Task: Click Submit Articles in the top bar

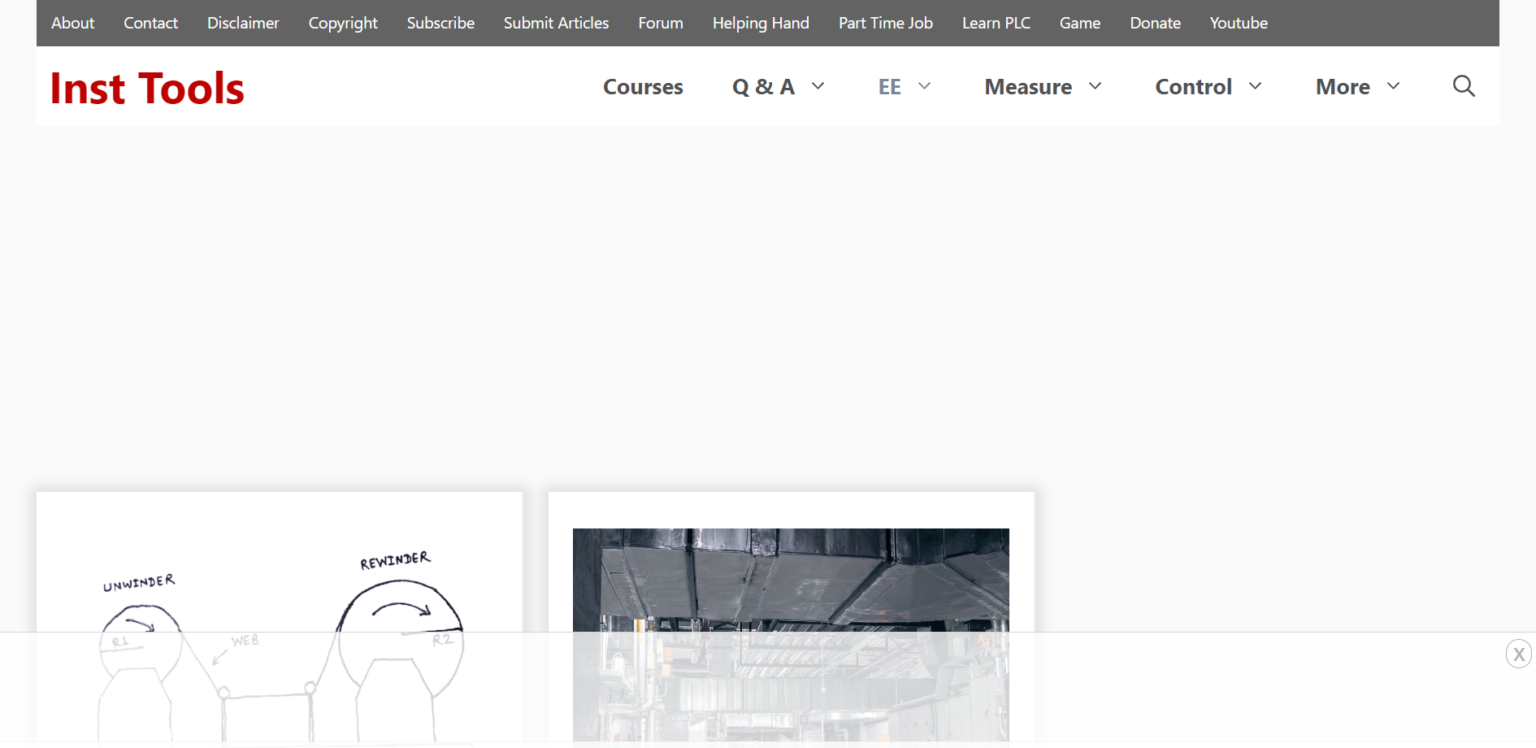Action: pyautogui.click(x=556, y=22)
